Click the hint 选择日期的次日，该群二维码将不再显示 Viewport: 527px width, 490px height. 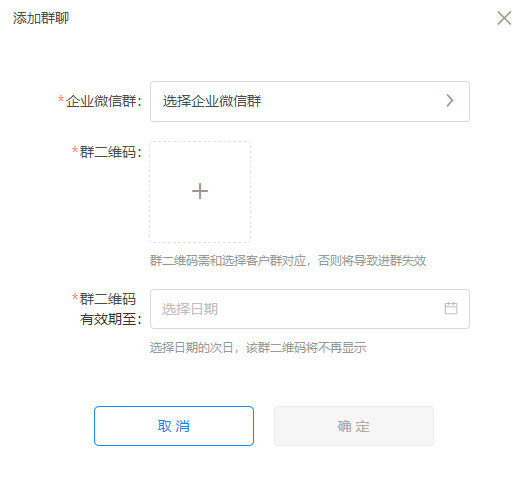pyautogui.click(x=258, y=348)
